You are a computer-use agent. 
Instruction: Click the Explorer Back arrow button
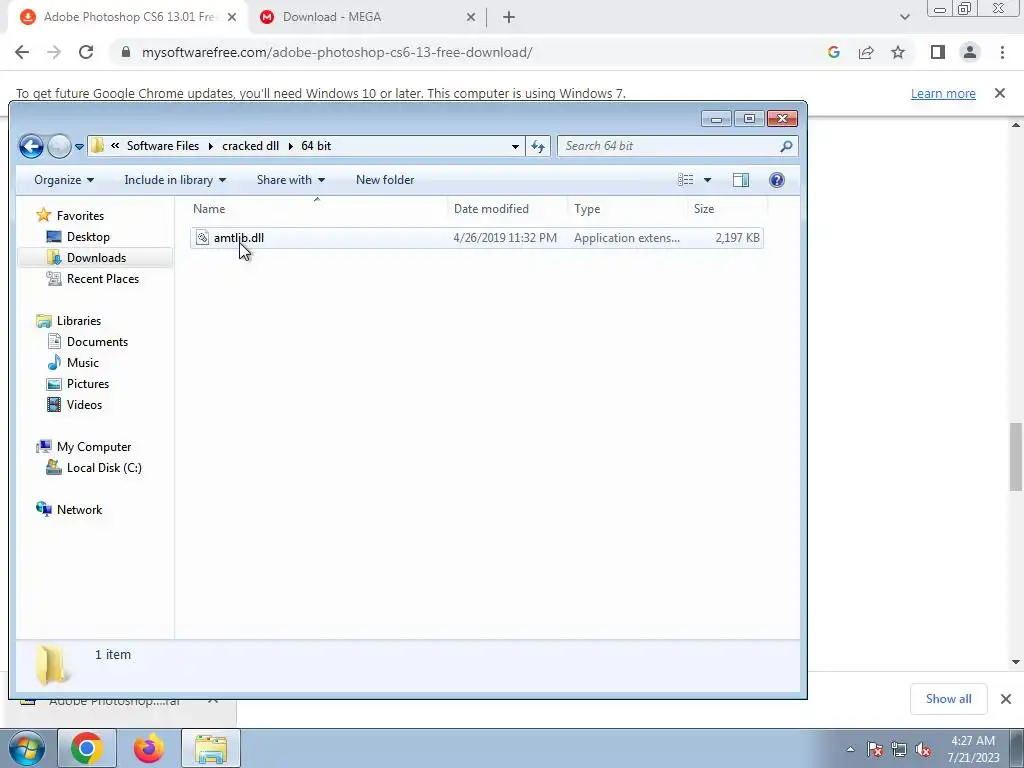pyautogui.click(x=31, y=146)
